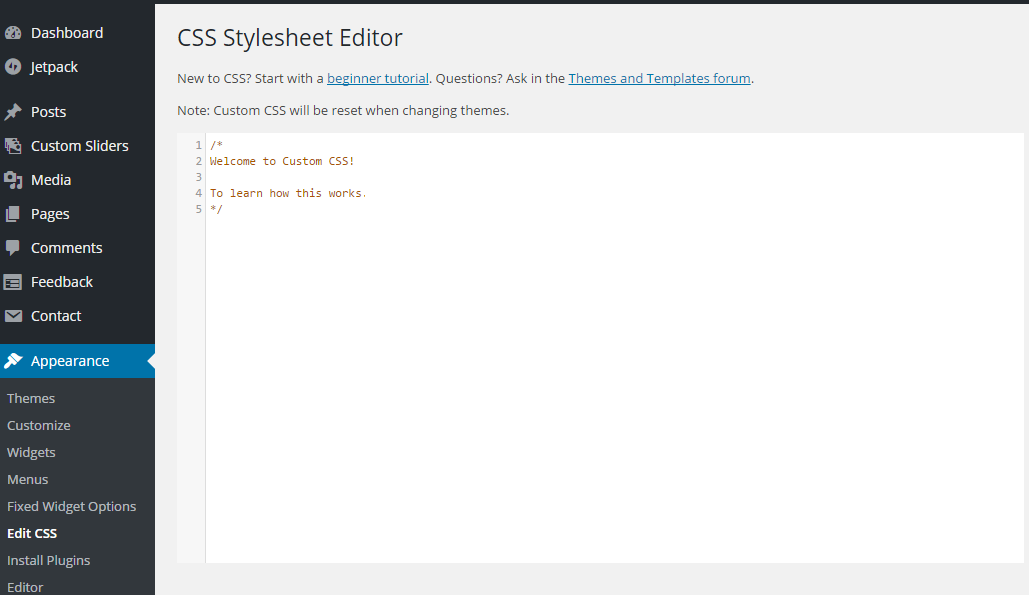
Task: Open Themes under Appearance
Action: click(x=31, y=398)
